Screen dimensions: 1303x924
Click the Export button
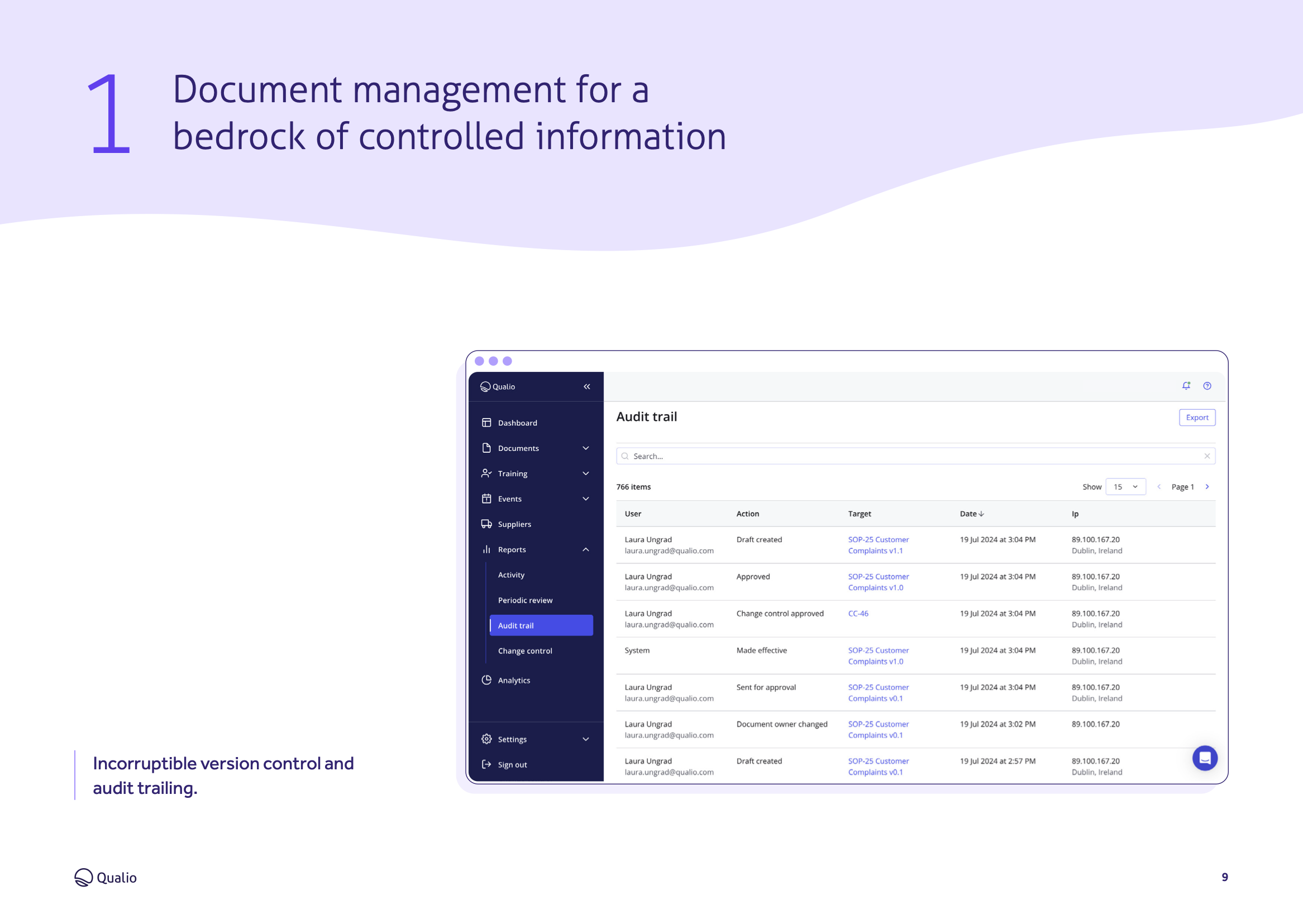pos(1197,417)
